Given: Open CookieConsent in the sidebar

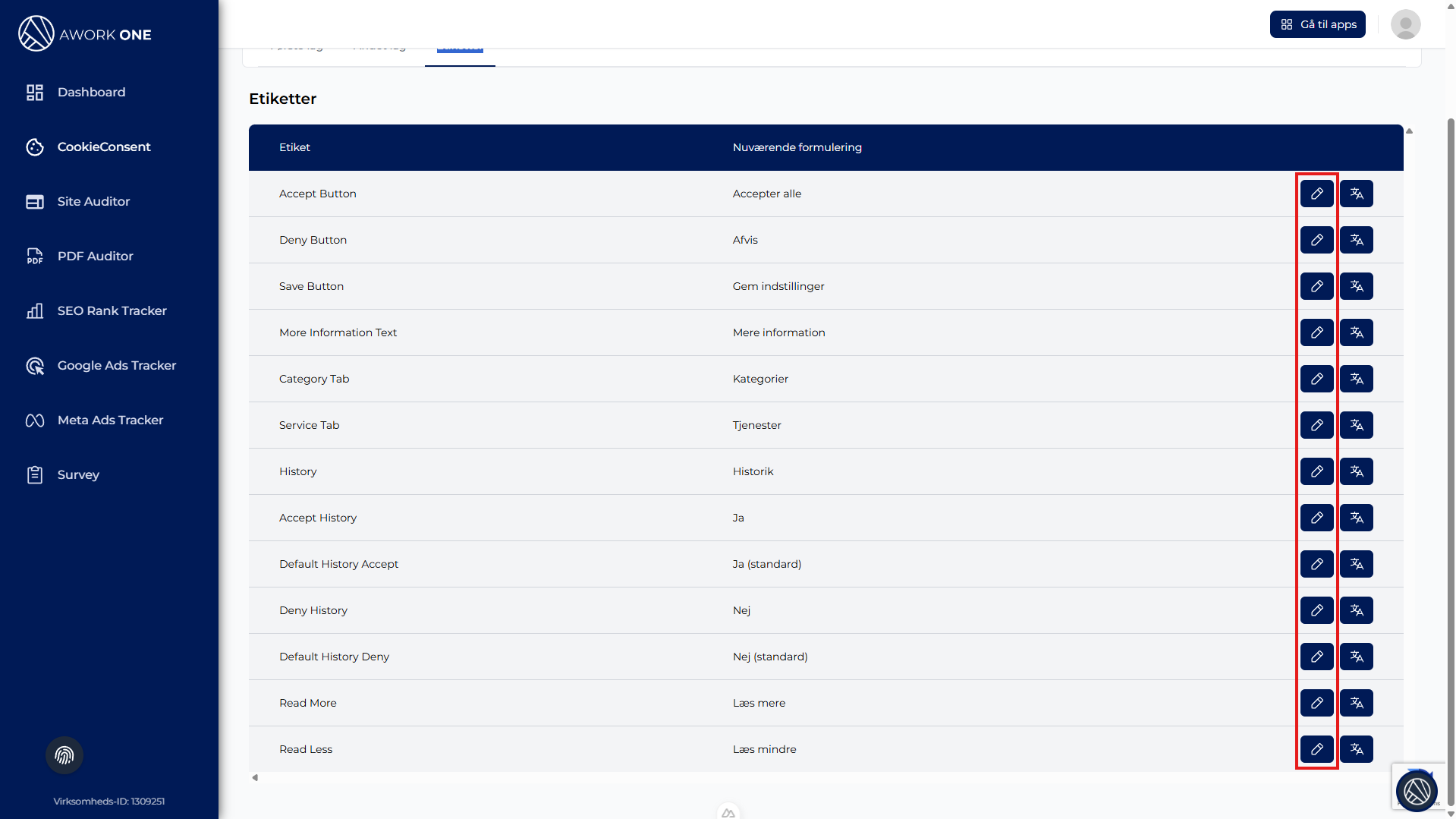Looking at the screenshot, I should pos(104,146).
